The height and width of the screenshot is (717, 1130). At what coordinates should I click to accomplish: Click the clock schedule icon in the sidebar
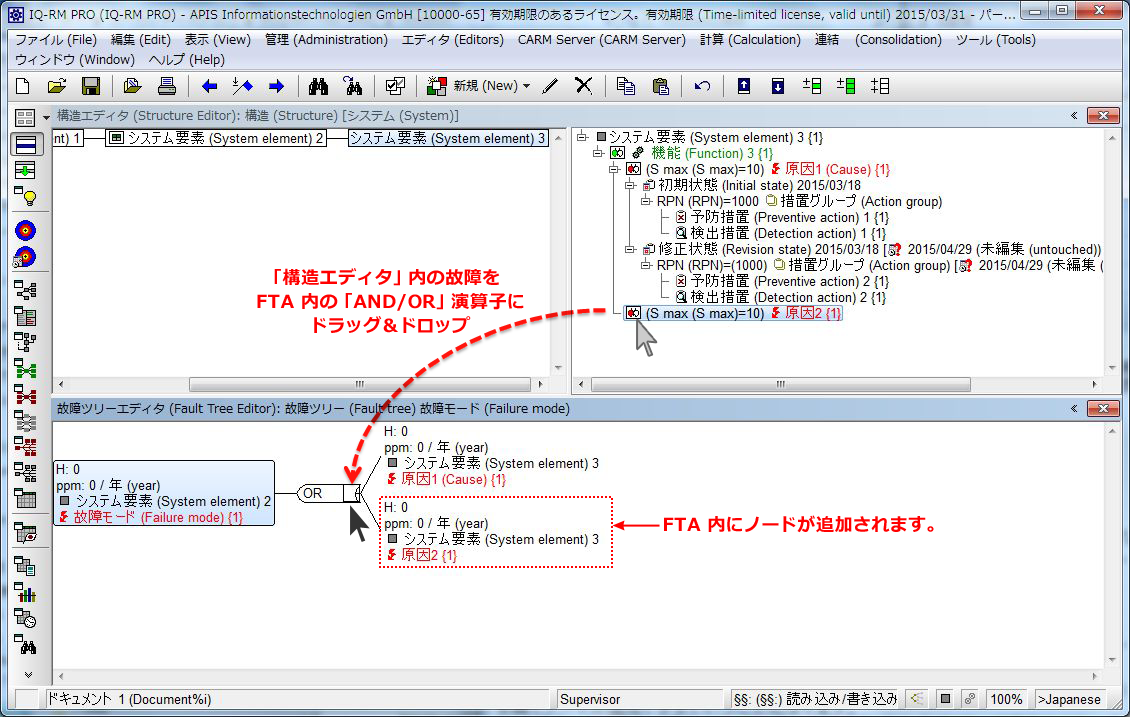[x=25, y=619]
